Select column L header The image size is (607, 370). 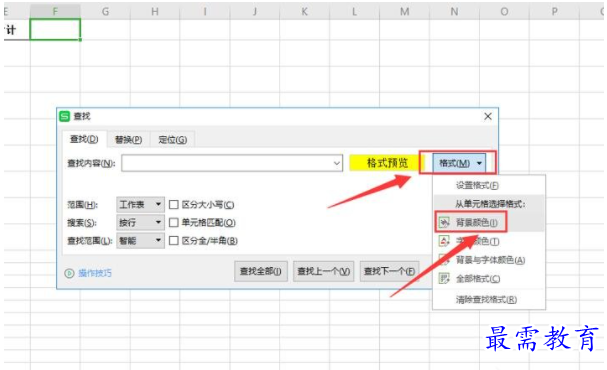point(355,11)
